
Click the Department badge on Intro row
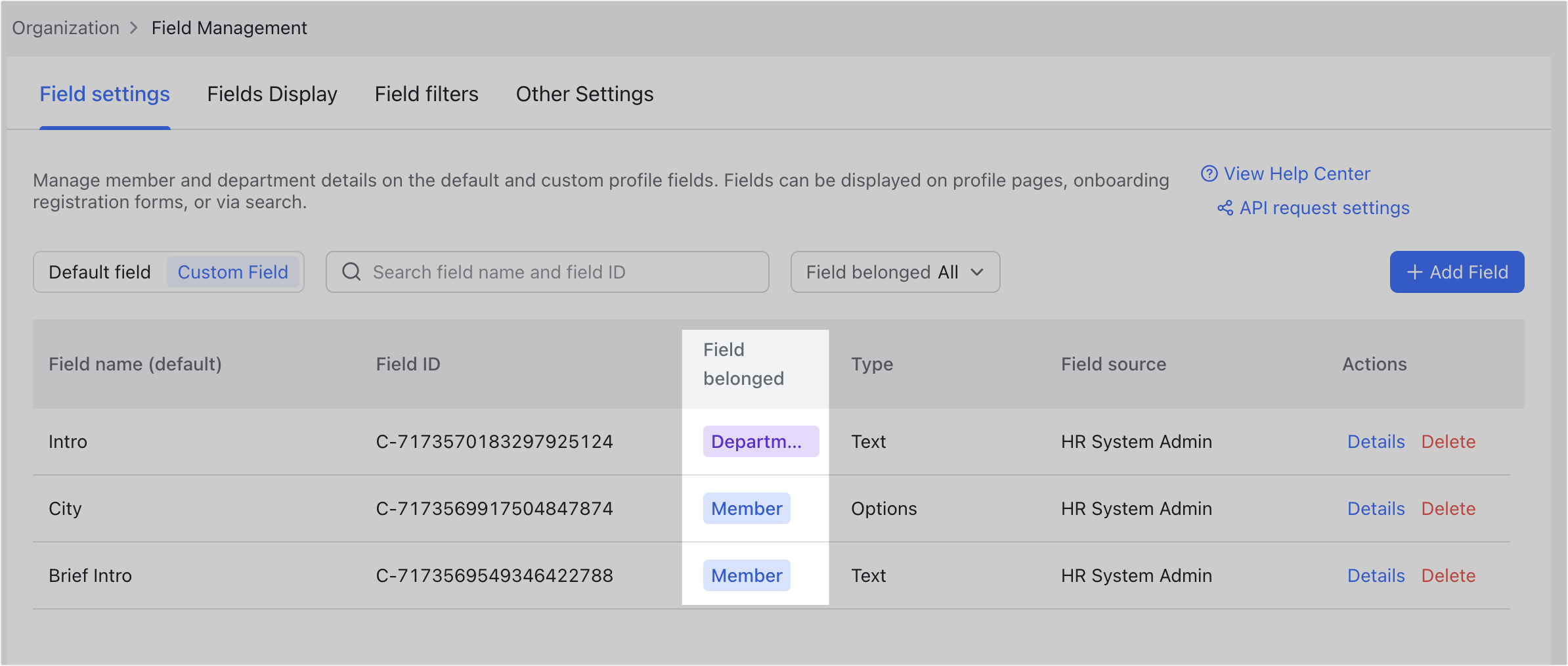click(x=761, y=441)
